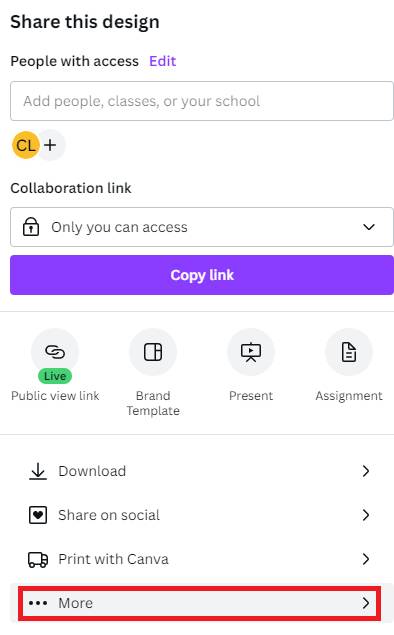
Task: Select the Brand Template icon
Action: tap(153, 352)
